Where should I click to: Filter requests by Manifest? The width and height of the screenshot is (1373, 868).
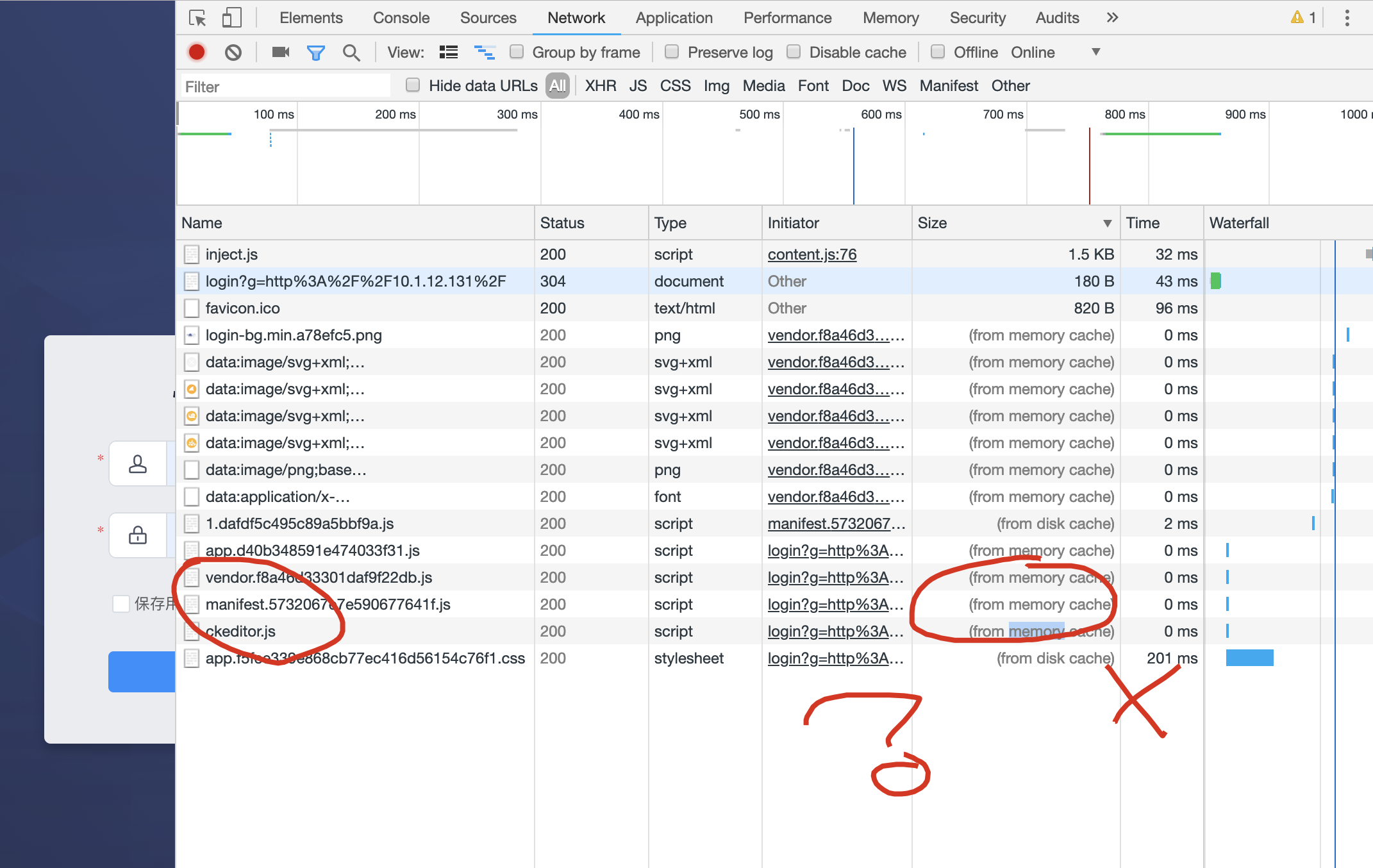coord(949,86)
